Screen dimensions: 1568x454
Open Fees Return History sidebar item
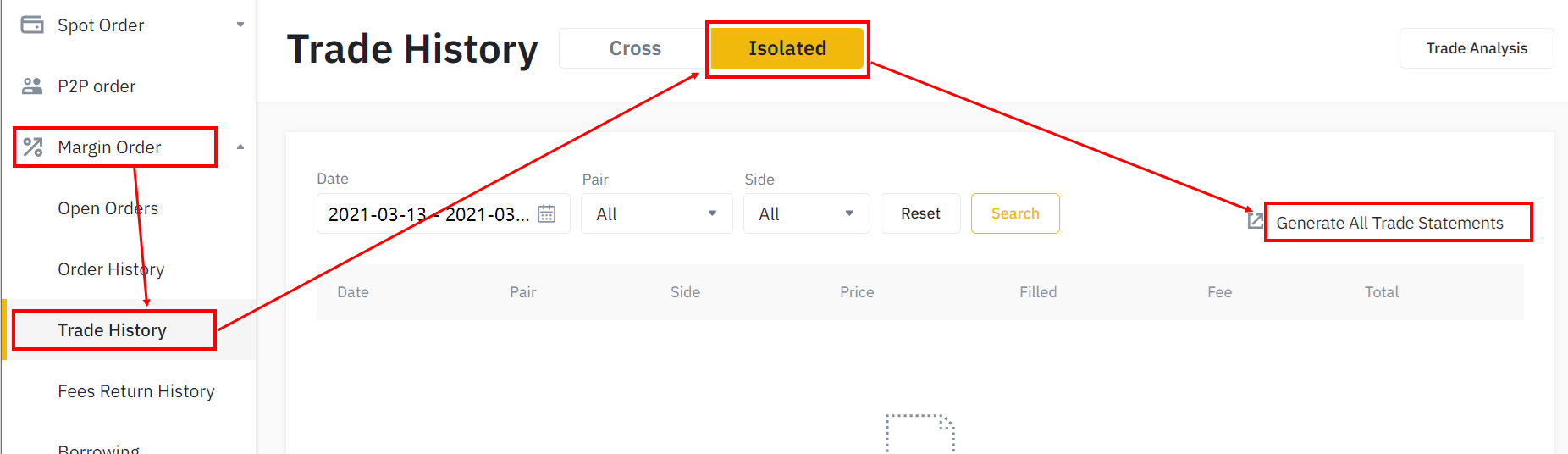pyautogui.click(x=136, y=391)
